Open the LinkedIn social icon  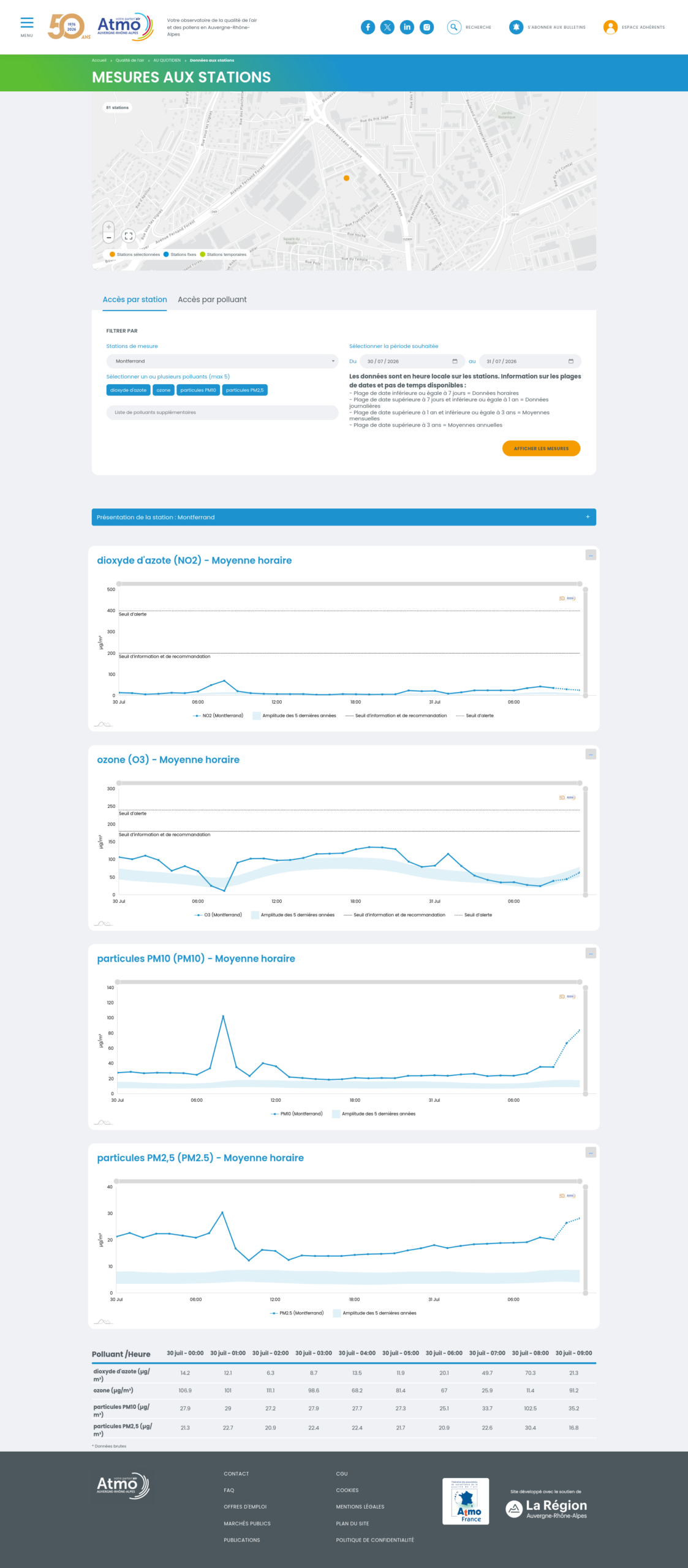407,27
